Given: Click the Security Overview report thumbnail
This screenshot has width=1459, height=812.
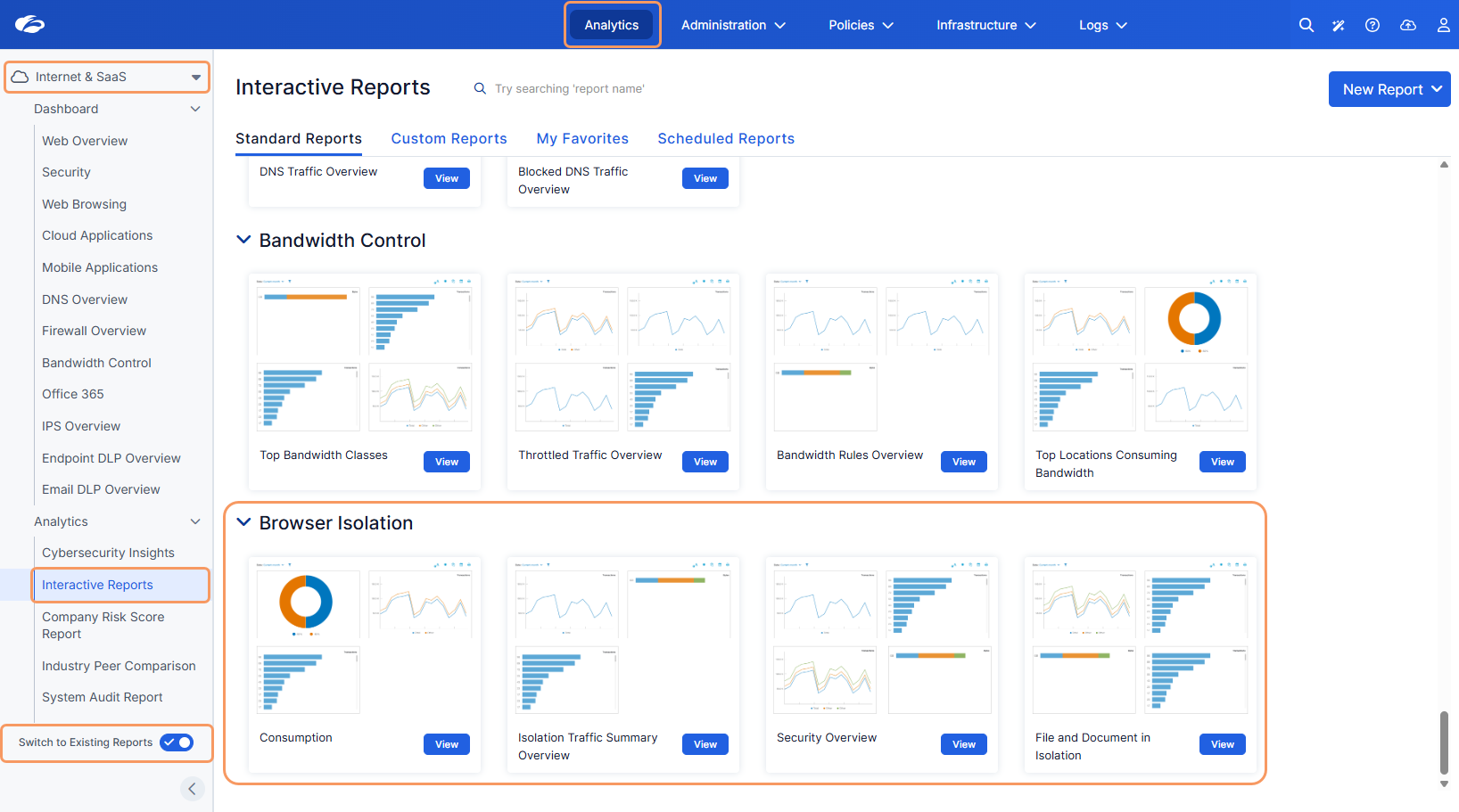Looking at the screenshot, I should 882,640.
